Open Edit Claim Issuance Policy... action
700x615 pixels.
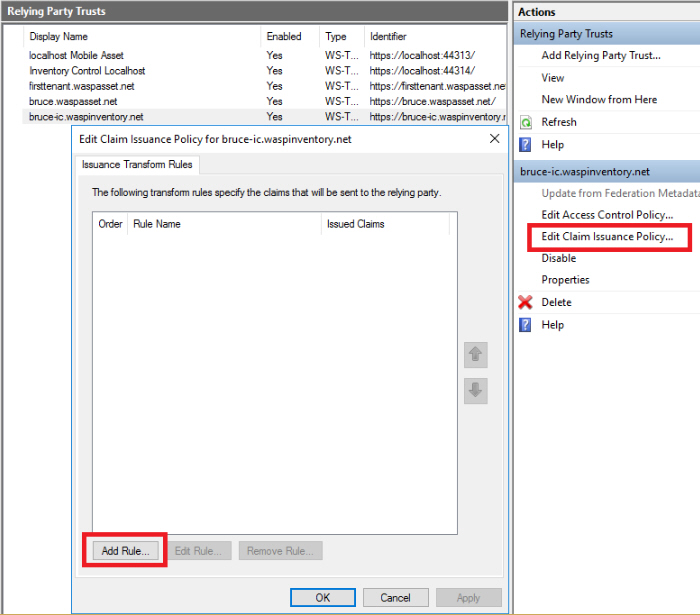click(x=607, y=237)
